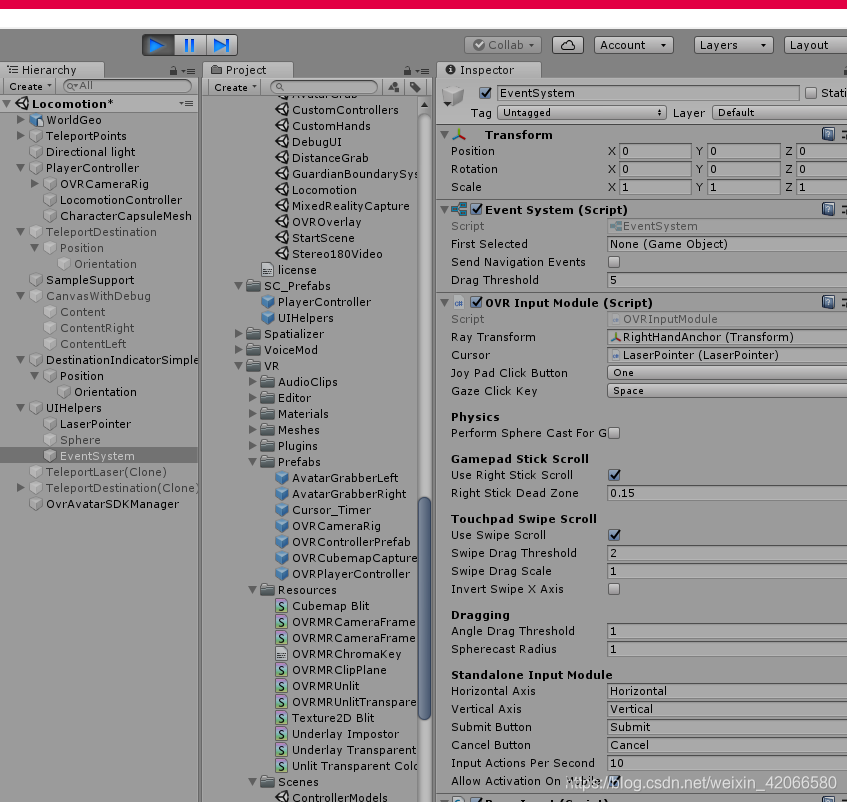The height and width of the screenshot is (802, 847).
Task: Collapse the SC_Prefabs folder
Action: [238, 286]
